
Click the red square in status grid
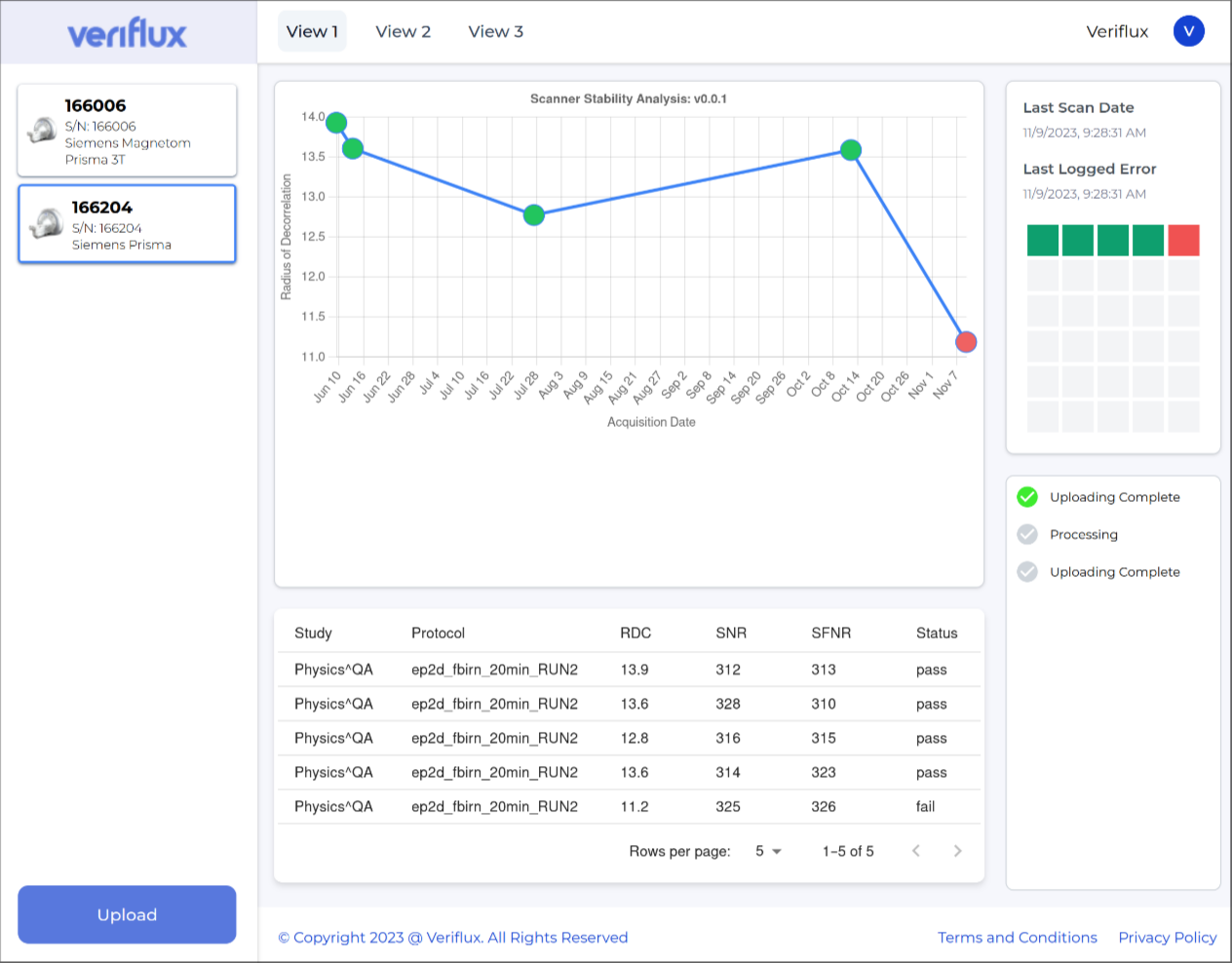click(x=1183, y=240)
